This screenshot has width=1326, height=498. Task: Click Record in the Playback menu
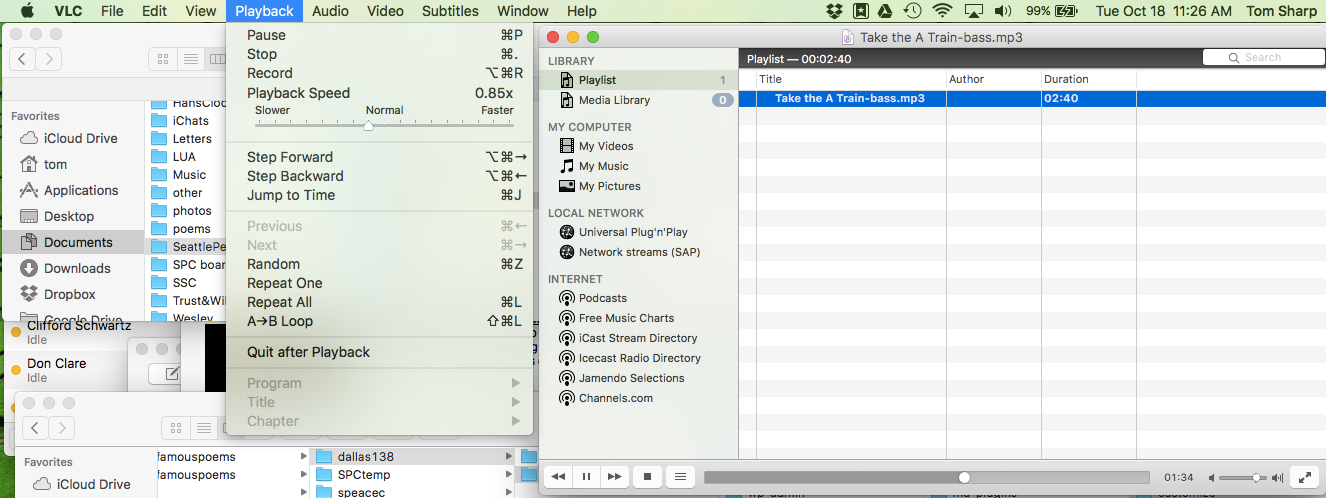coord(270,73)
